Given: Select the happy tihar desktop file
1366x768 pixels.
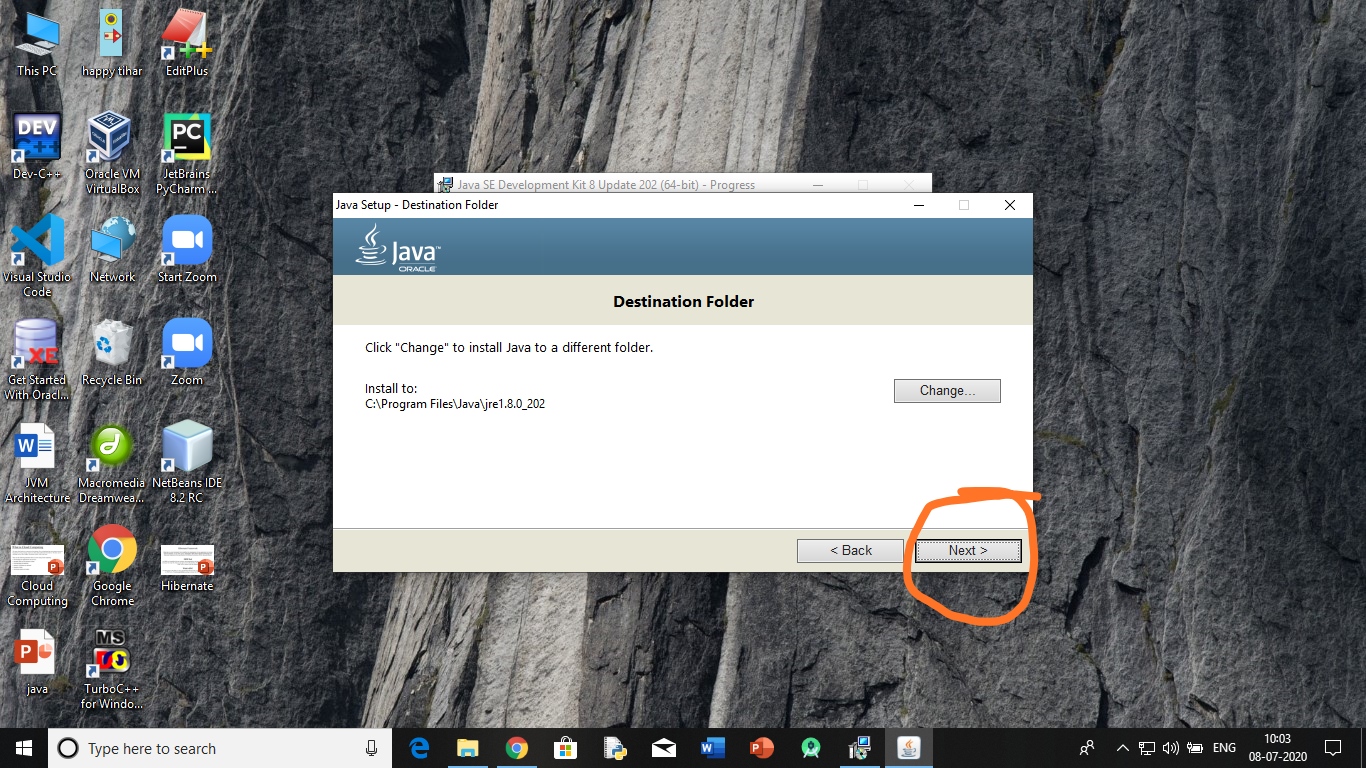Looking at the screenshot, I should [112, 44].
